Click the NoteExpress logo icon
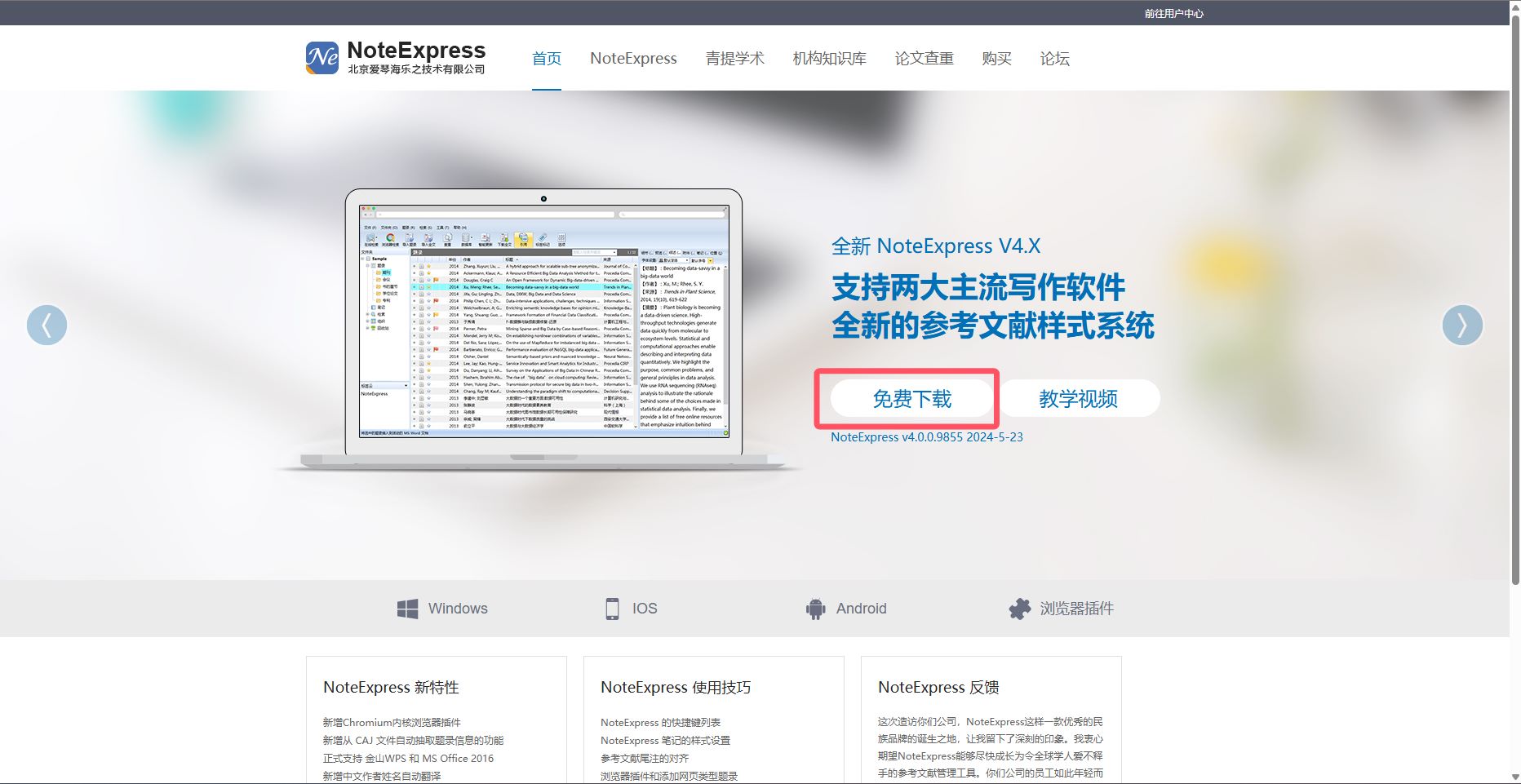 click(x=322, y=58)
